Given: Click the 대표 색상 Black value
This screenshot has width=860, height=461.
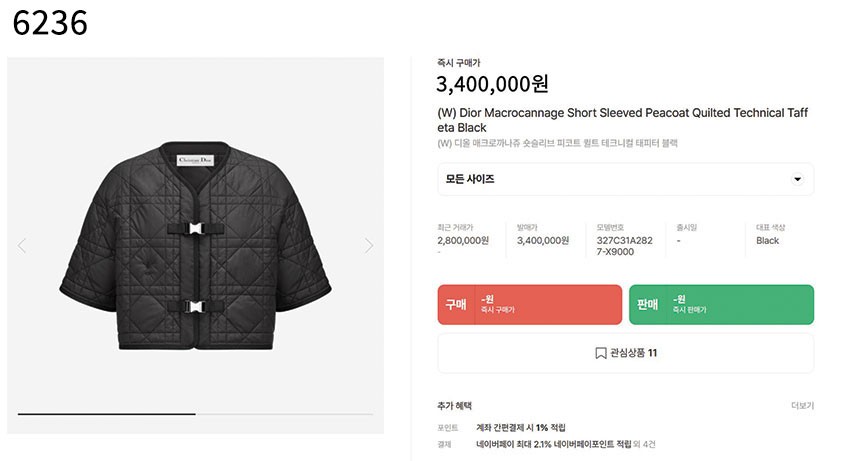Looking at the screenshot, I should tap(768, 241).
